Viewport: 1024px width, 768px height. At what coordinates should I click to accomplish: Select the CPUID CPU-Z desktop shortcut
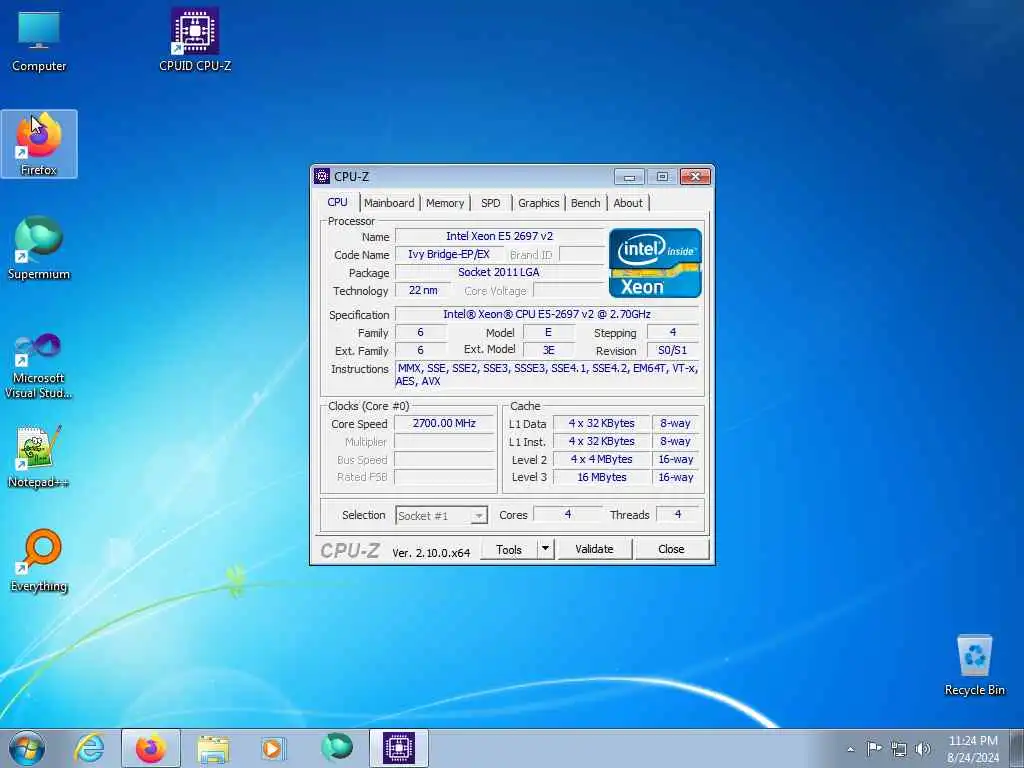195,40
